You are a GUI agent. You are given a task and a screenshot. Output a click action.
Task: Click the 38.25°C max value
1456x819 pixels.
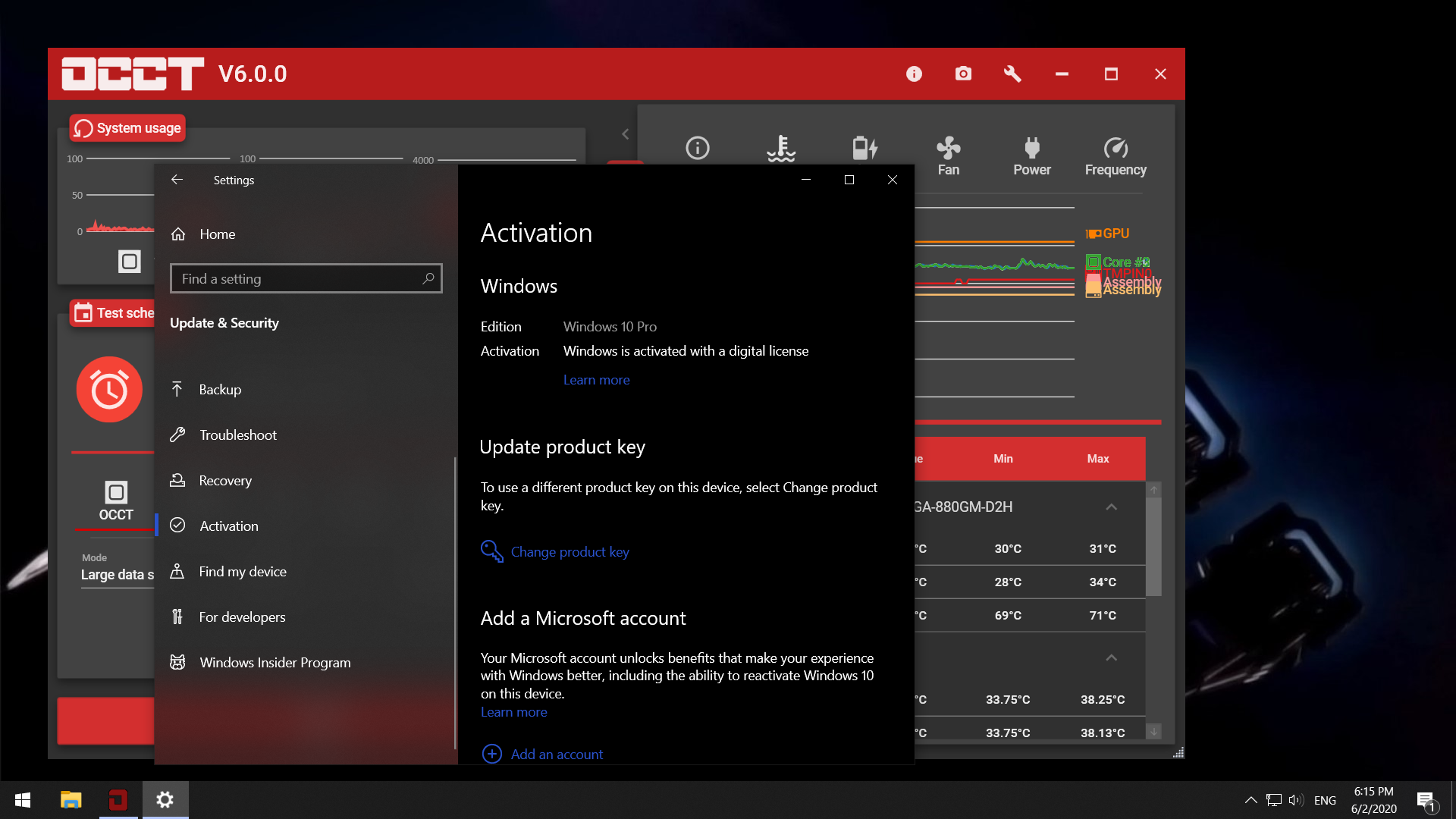pyautogui.click(x=1103, y=700)
